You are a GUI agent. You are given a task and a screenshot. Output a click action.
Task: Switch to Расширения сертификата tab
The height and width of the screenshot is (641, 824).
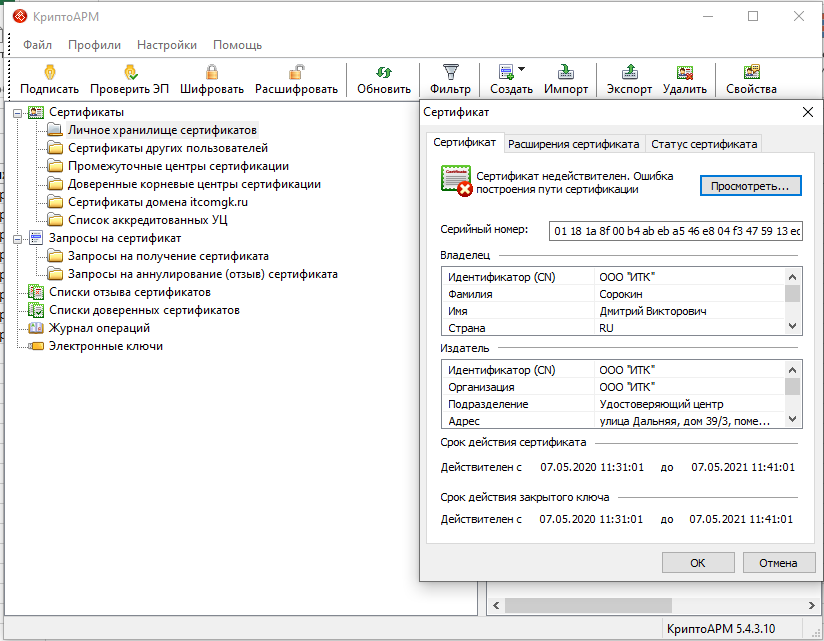point(573,144)
